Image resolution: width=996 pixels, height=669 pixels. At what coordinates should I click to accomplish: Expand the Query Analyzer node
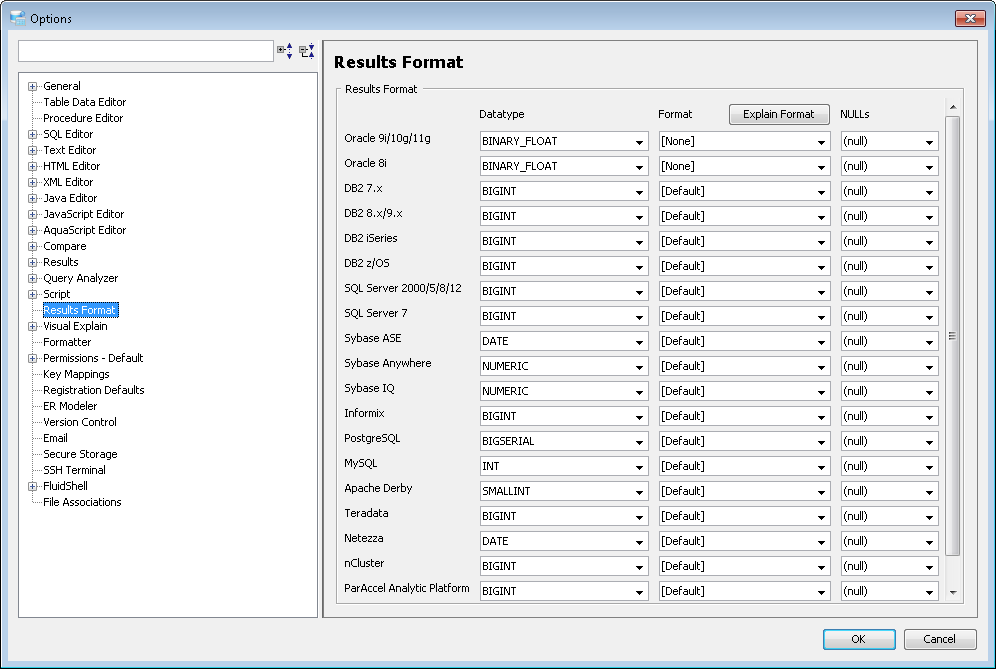click(32, 278)
